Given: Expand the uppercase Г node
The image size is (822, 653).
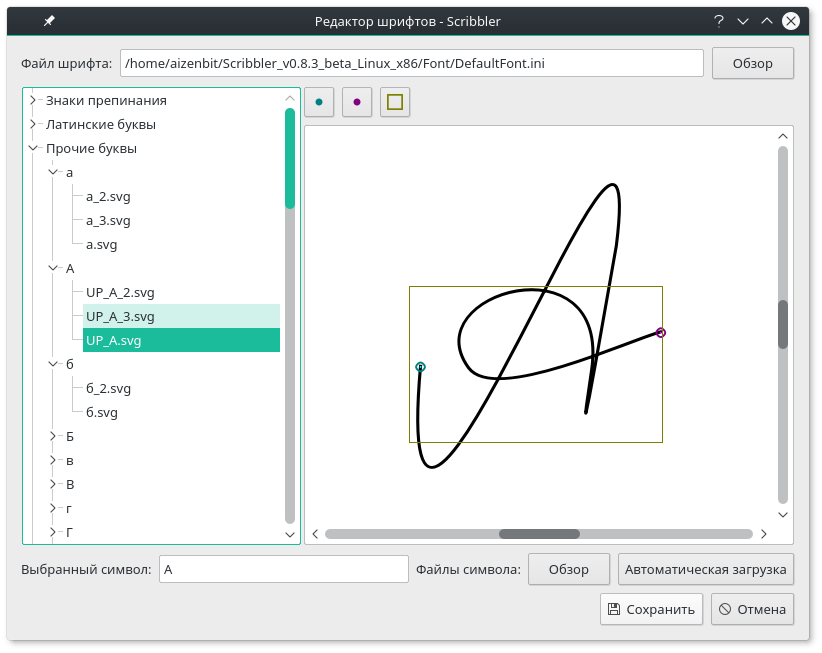Looking at the screenshot, I should coord(53,532).
